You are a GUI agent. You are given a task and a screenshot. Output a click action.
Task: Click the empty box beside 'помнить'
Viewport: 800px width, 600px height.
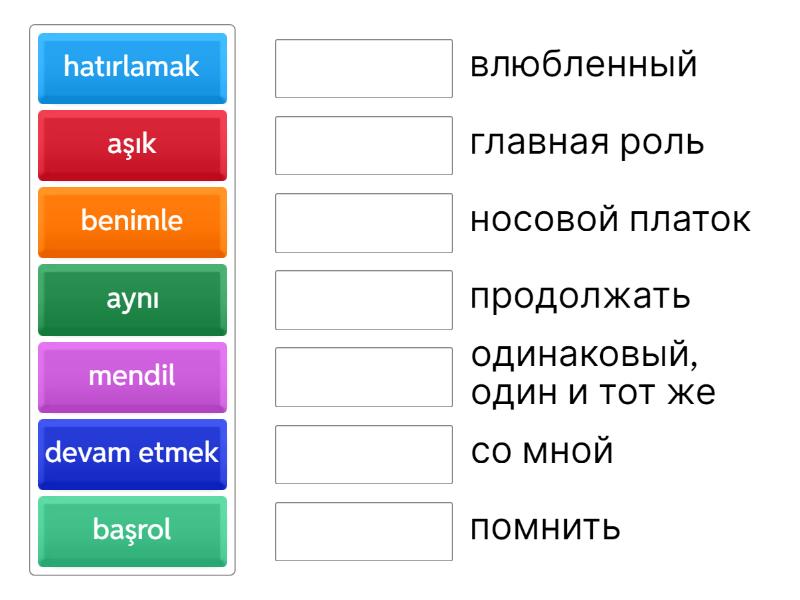click(364, 530)
